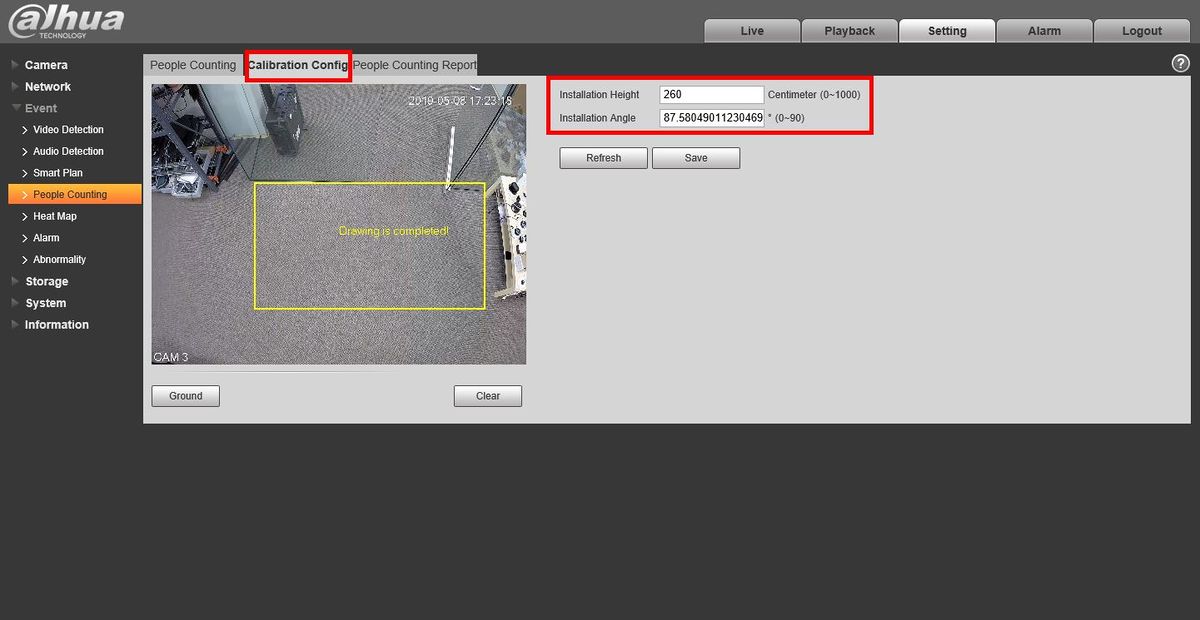Go to the Alarm top tab
Image resolution: width=1200 pixels, height=620 pixels.
(1044, 31)
